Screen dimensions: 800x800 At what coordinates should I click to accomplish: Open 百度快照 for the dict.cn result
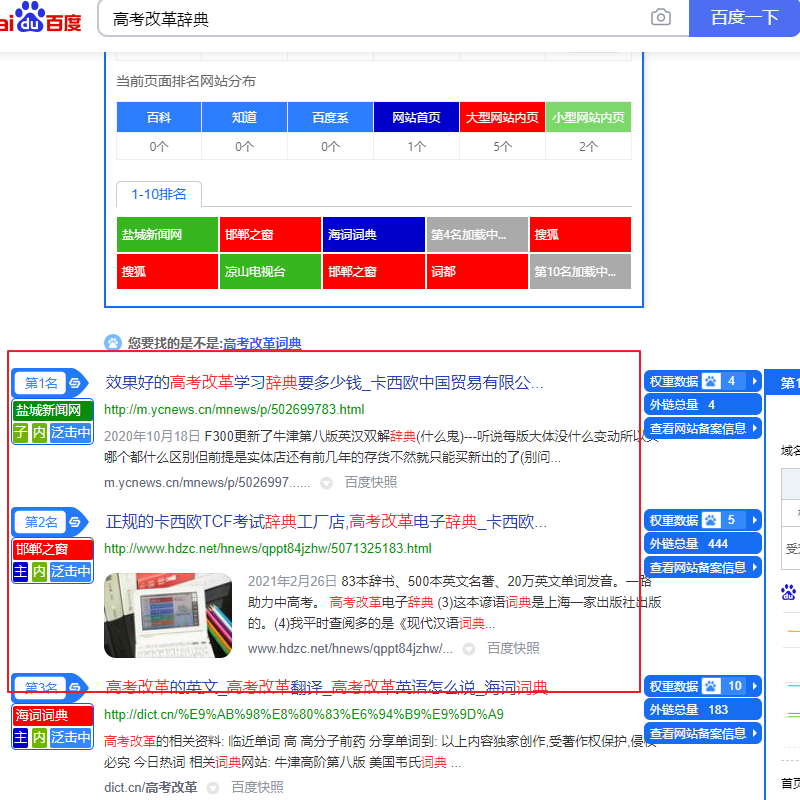[257, 787]
